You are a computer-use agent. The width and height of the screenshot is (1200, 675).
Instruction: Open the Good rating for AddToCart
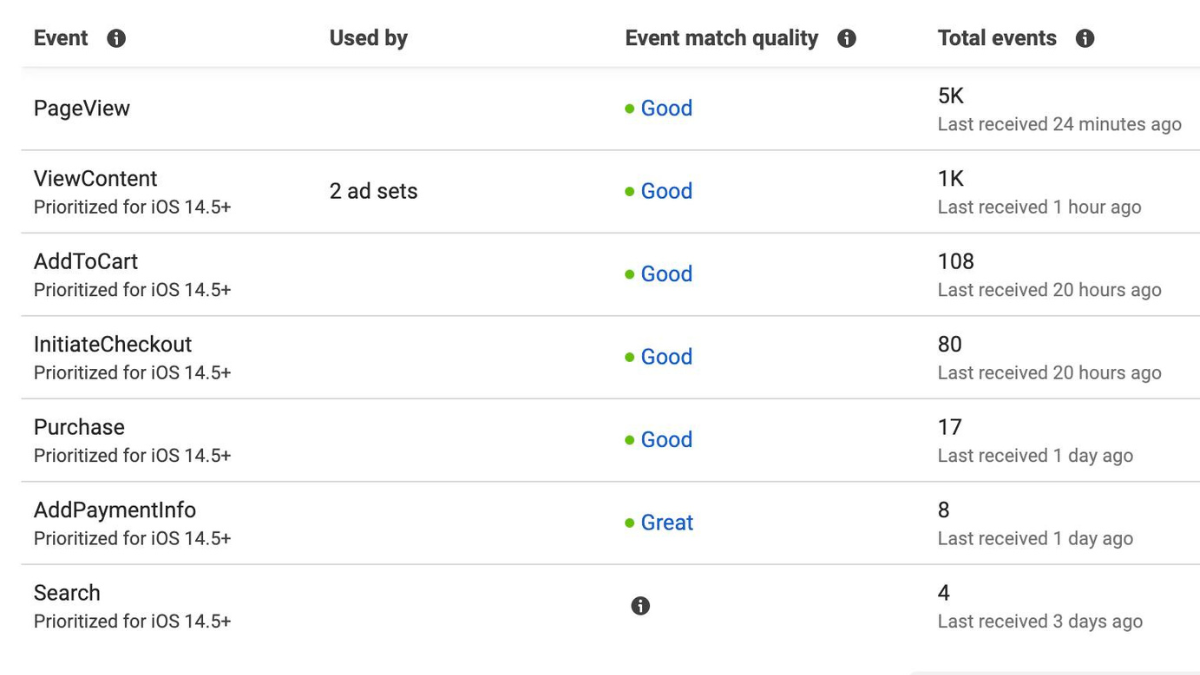pyautogui.click(x=666, y=274)
